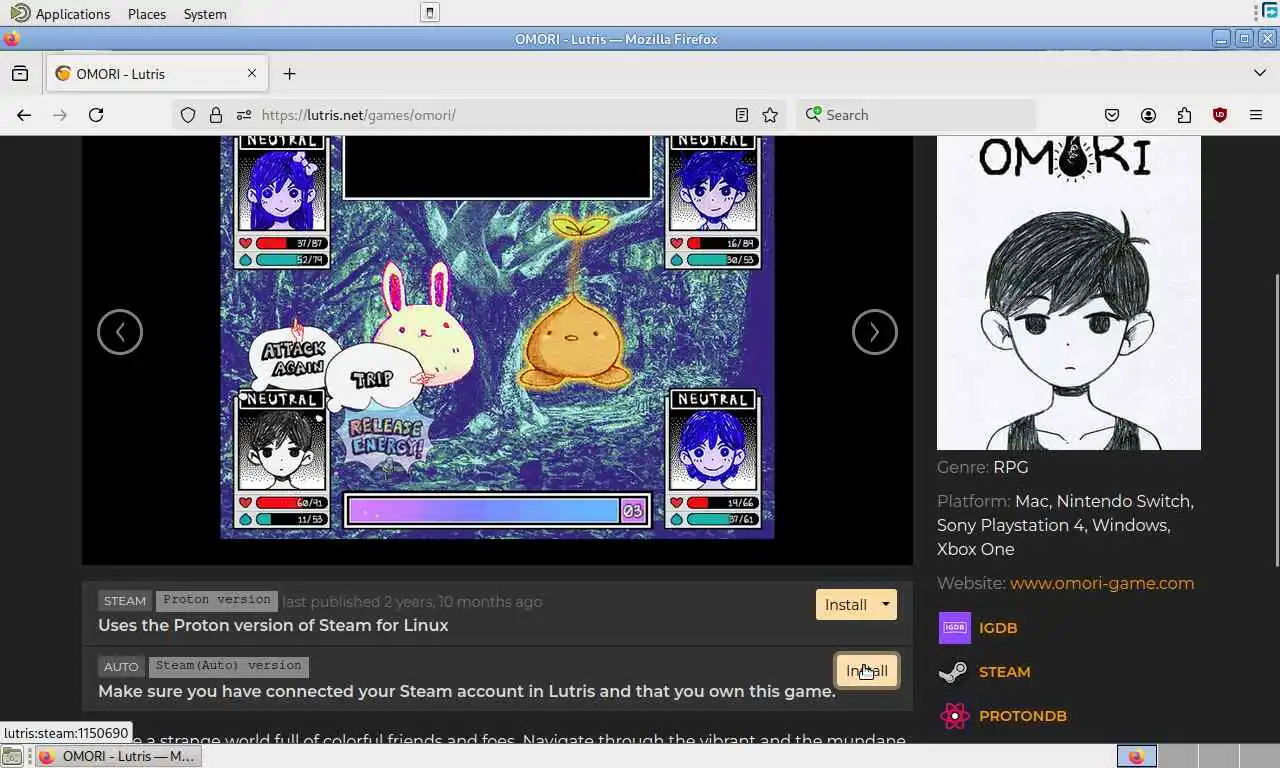Bookmark this page with the star
1280x768 pixels.
770,115
